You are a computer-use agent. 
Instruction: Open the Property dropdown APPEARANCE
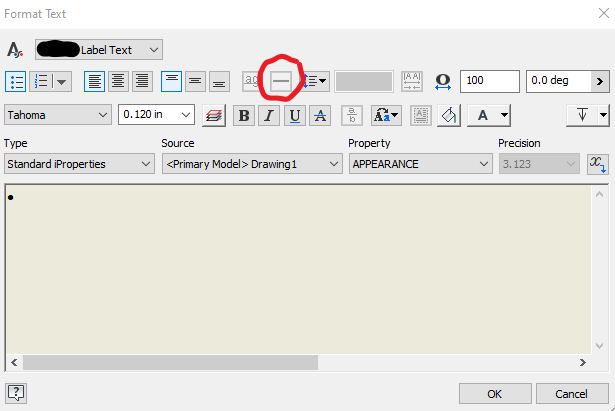tap(421, 164)
